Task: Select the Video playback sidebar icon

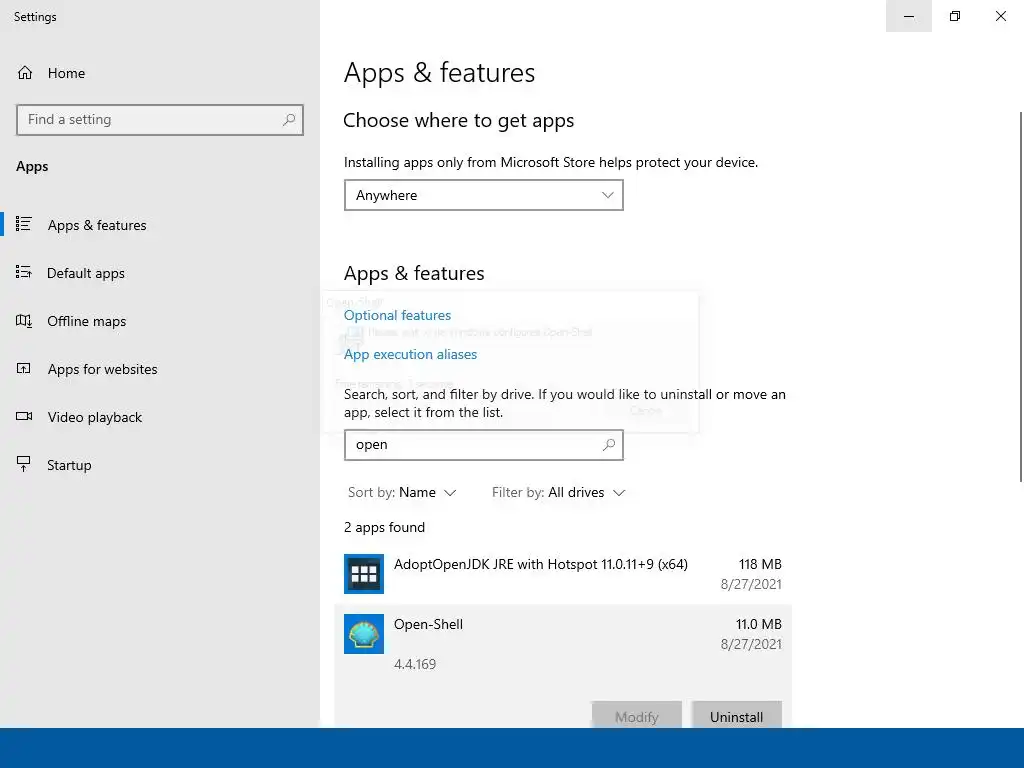Action: coord(24,417)
